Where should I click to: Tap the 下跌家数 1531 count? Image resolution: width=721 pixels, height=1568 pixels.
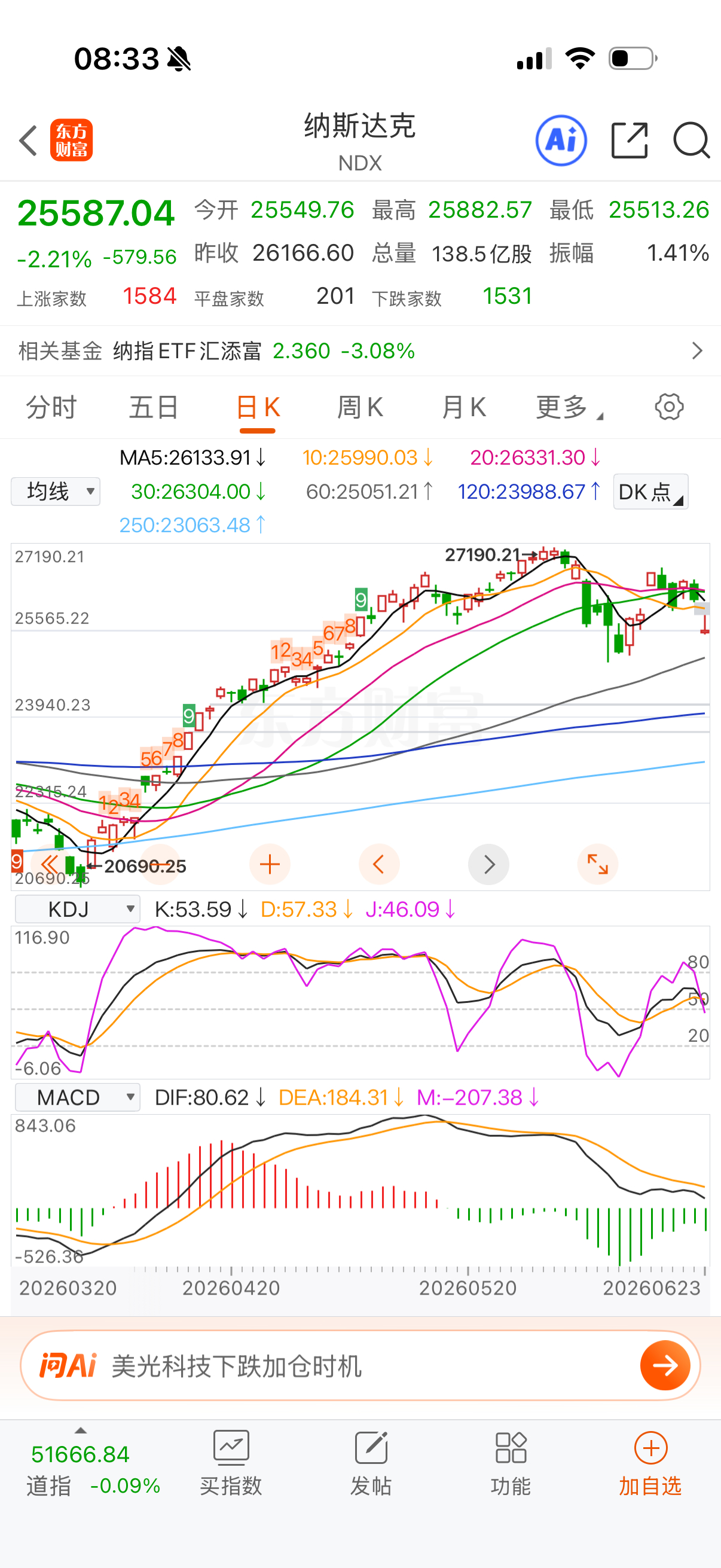coord(452,297)
